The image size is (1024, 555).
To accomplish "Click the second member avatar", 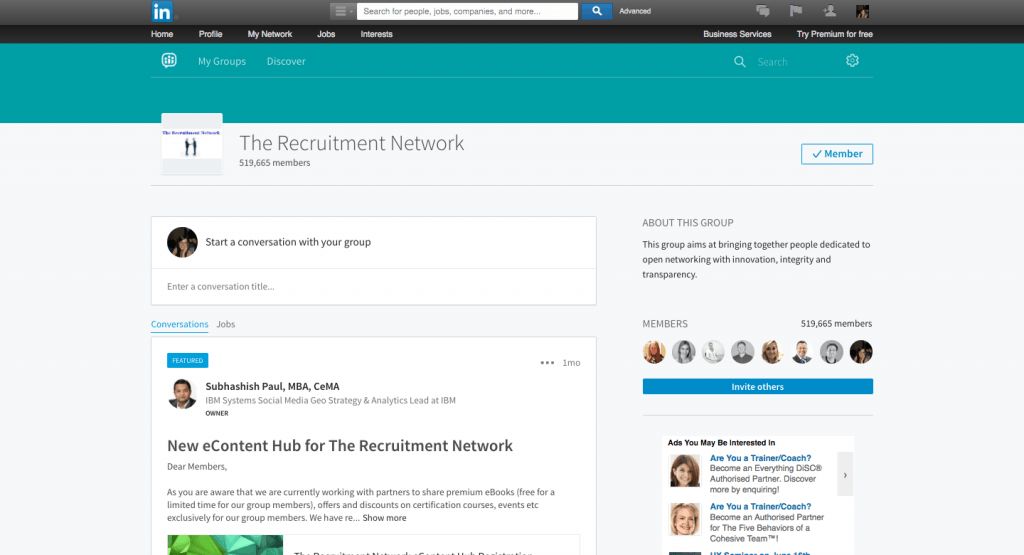I will click(x=684, y=352).
